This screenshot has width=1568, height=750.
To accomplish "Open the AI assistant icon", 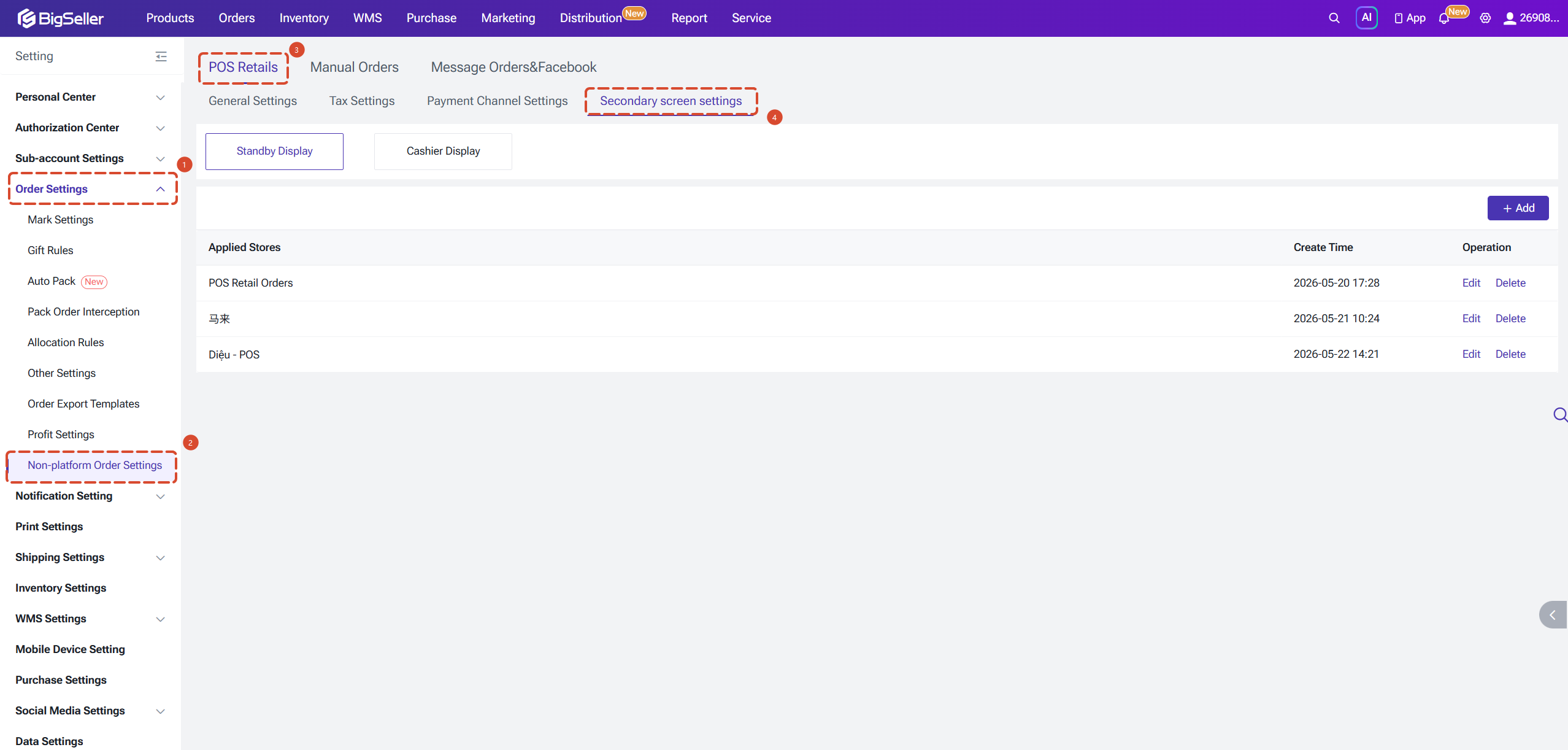I will pyautogui.click(x=1366, y=18).
